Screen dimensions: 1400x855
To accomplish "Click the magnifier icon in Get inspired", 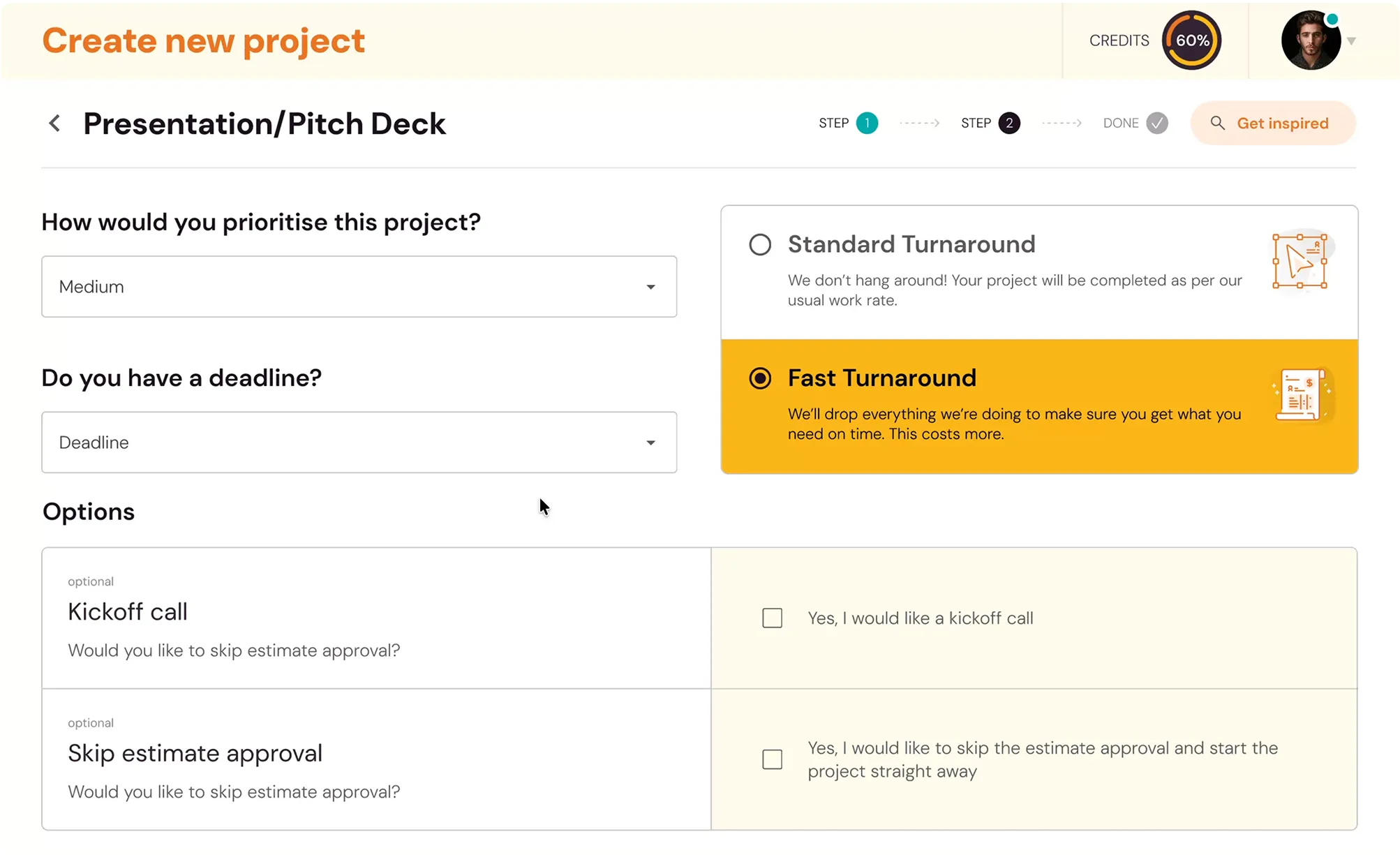I will [x=1217, y=123].
